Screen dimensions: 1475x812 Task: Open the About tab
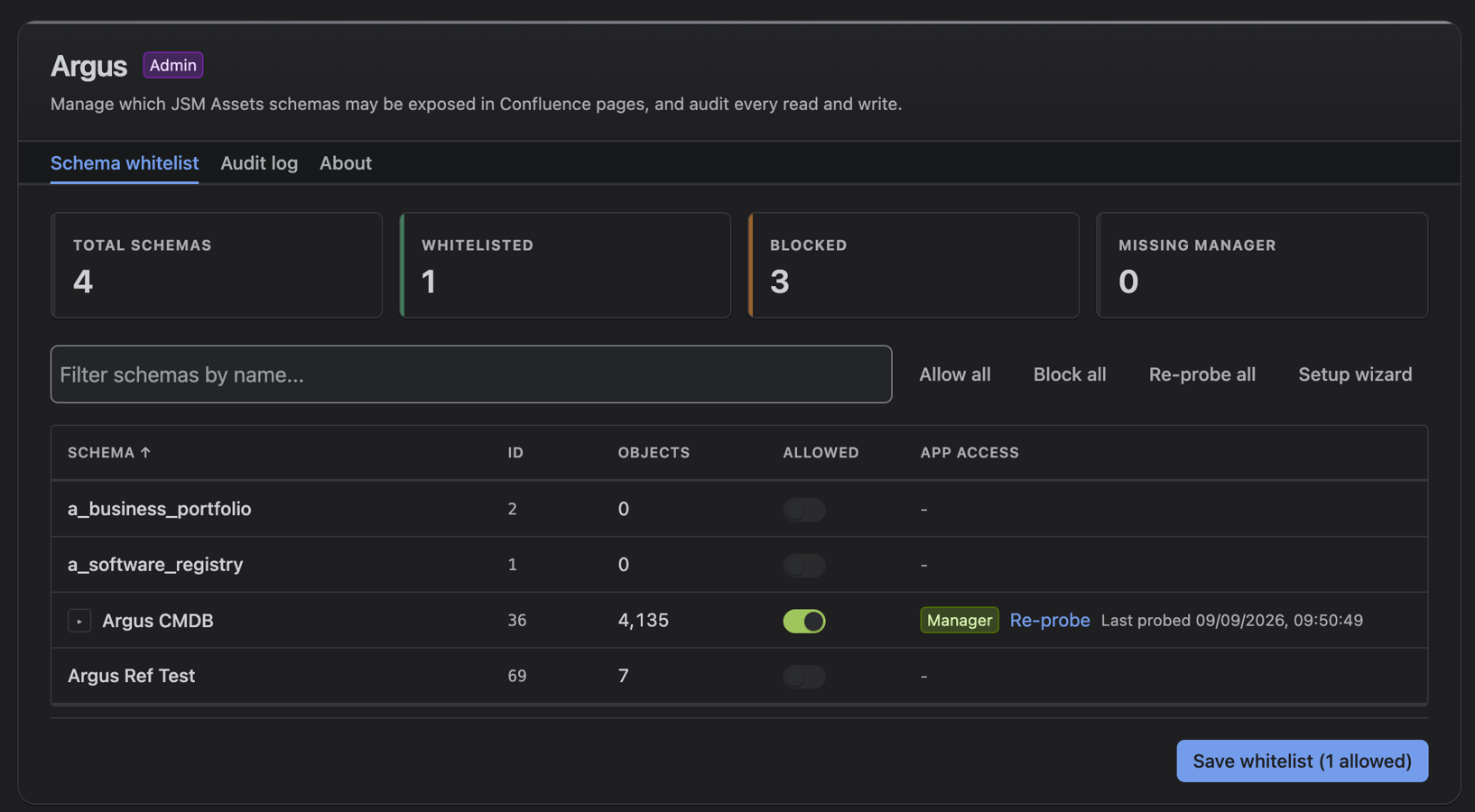pos(346,163)
